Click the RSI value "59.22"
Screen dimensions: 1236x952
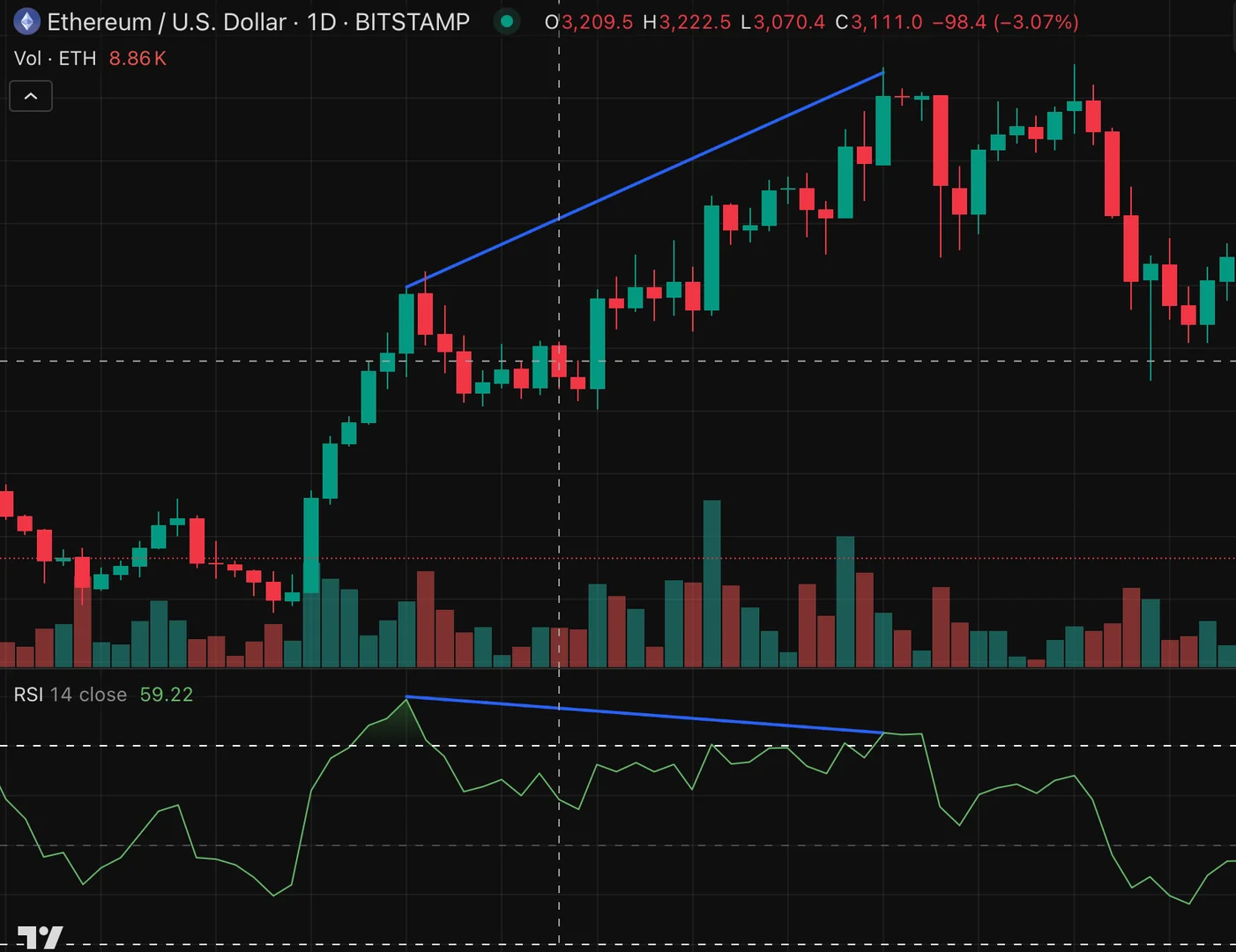coord(167,695)
